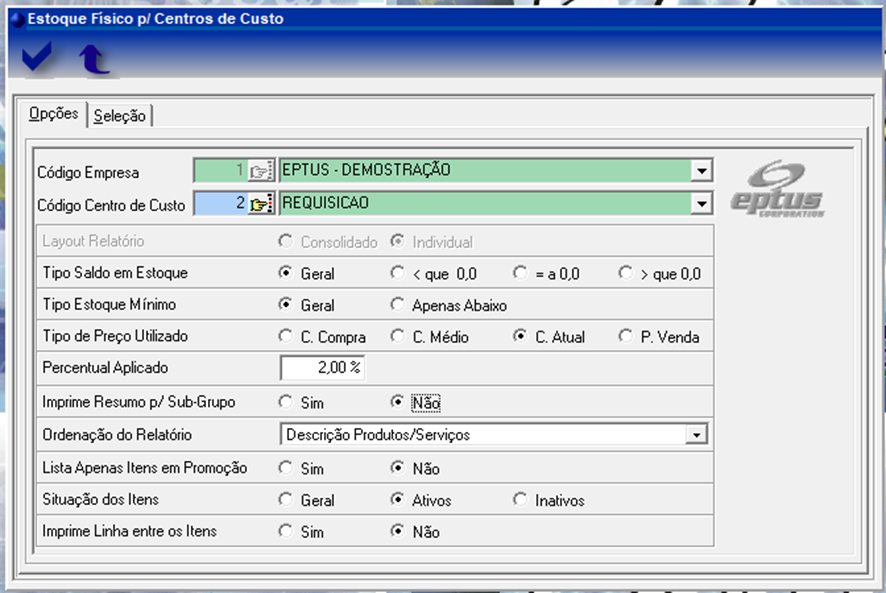Expand the EPTUS - DEMOSTRAÇÃO company dropdown
Viewport: 886px width, 593px height.
702,171
